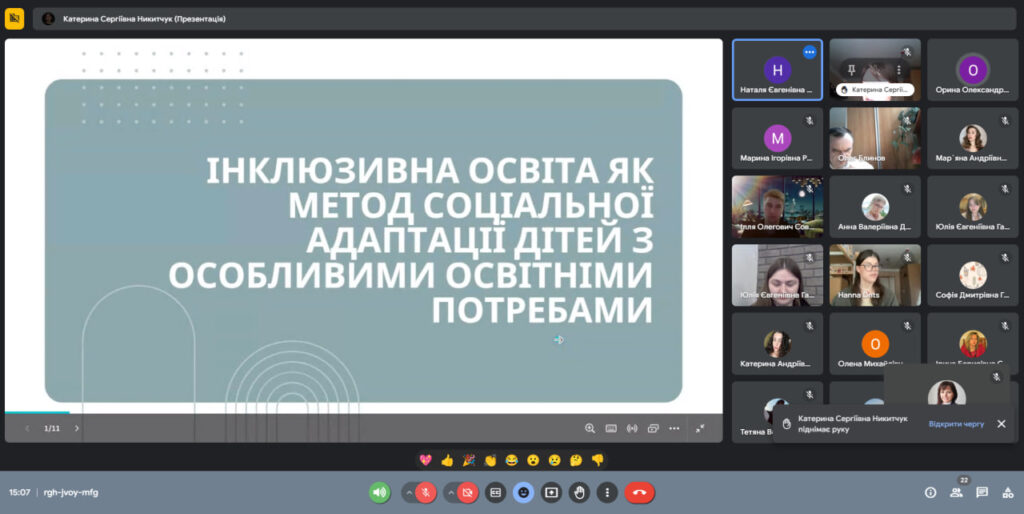Turn on closed captions
The image size is (1024, 514).
495,492
